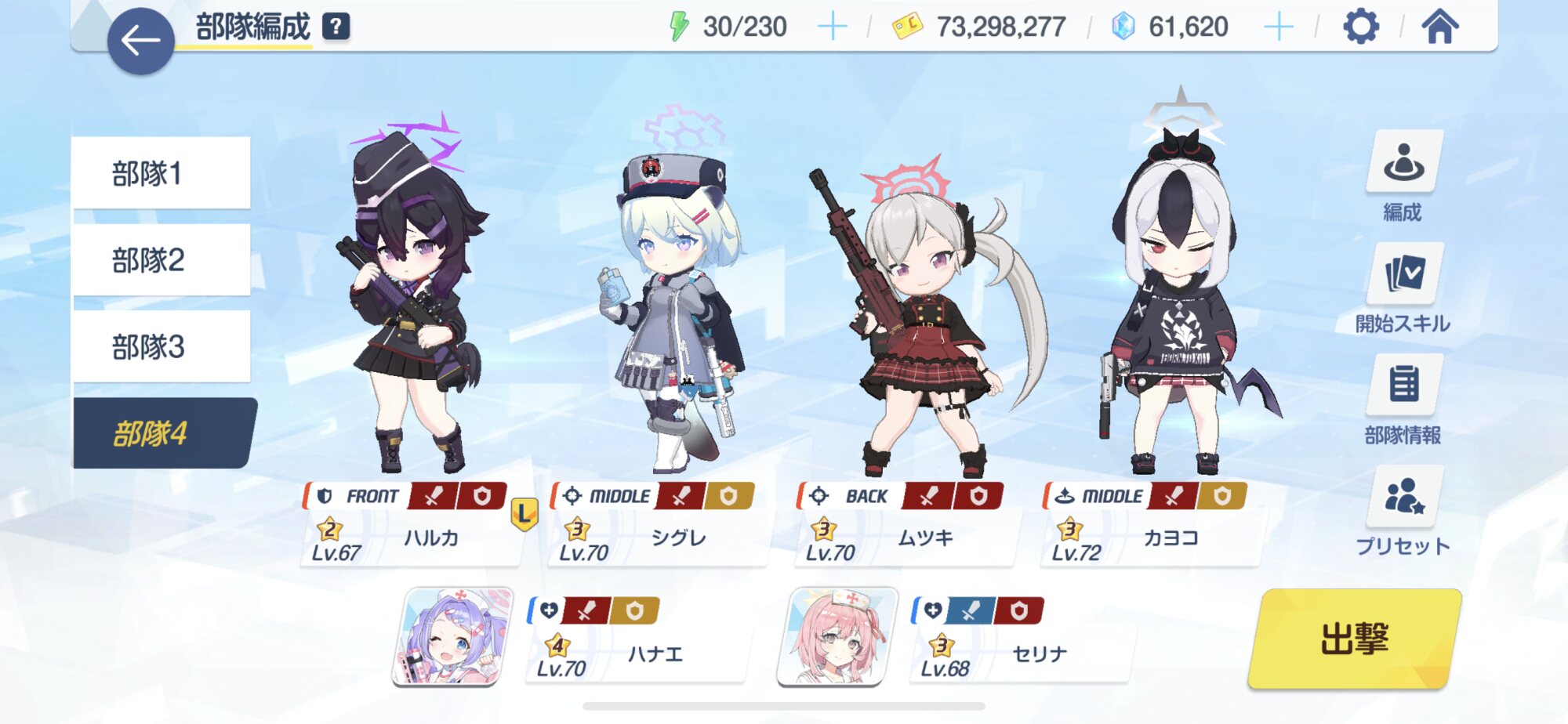Go back using the arrow button

(140, 41)
